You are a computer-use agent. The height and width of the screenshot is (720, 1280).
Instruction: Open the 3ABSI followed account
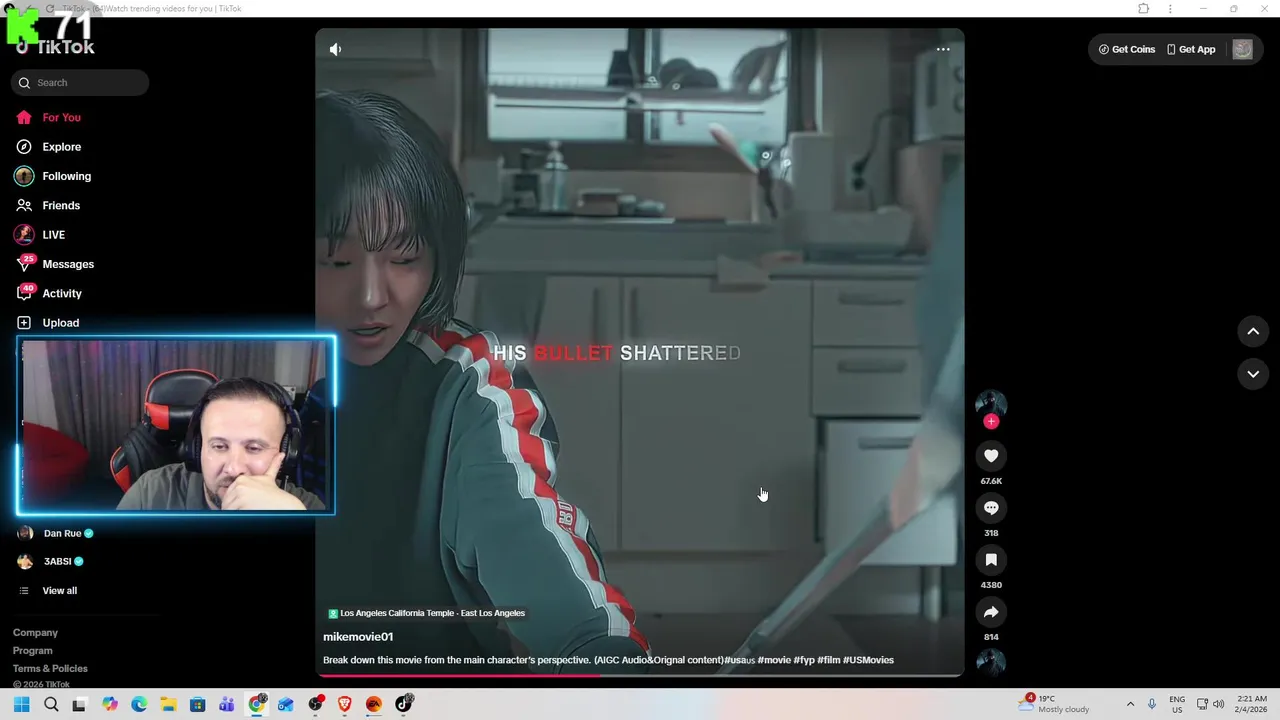(51, 562)
